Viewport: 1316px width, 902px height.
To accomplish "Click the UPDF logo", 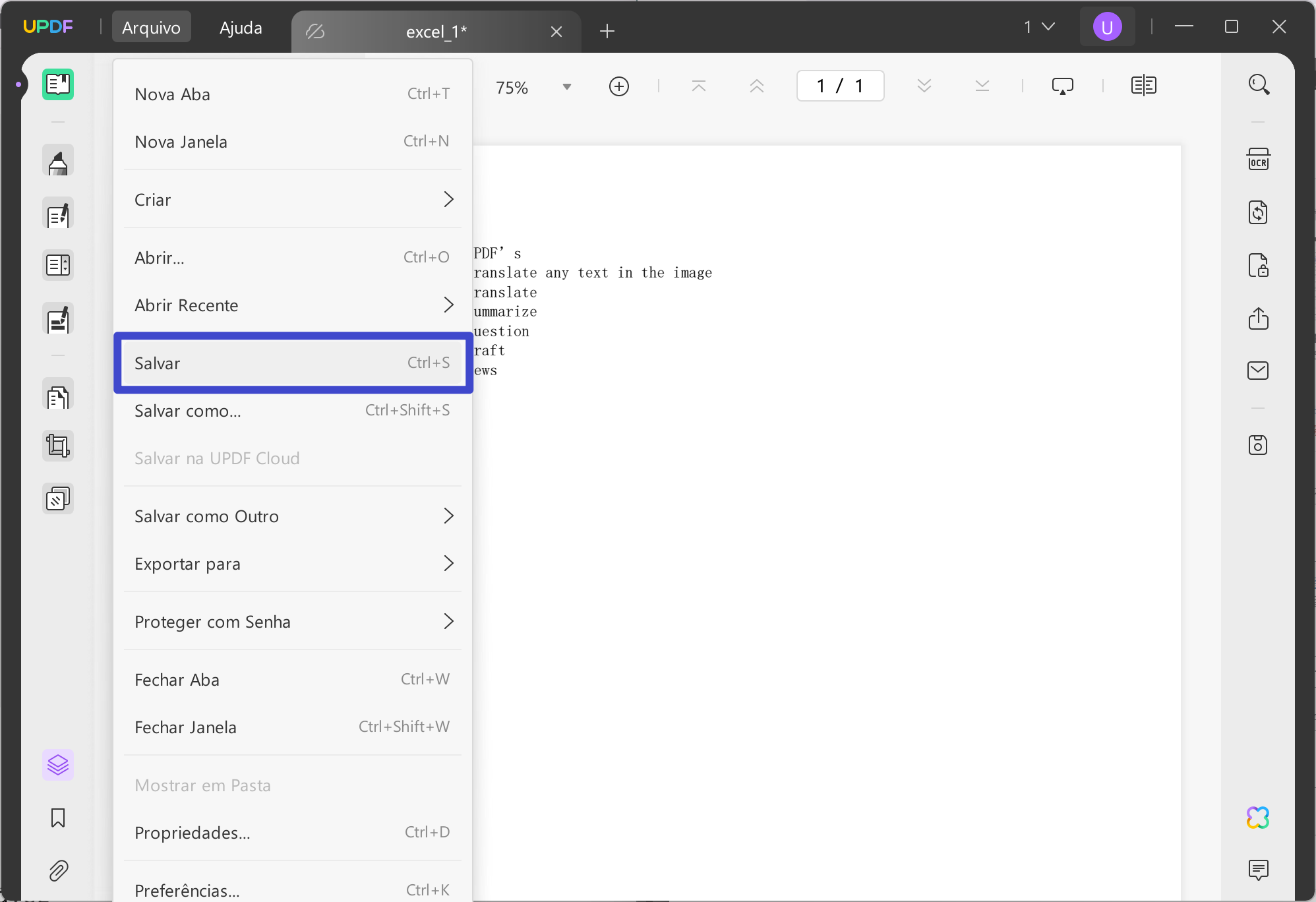I will pyautogui.click(x=48, y=26).
